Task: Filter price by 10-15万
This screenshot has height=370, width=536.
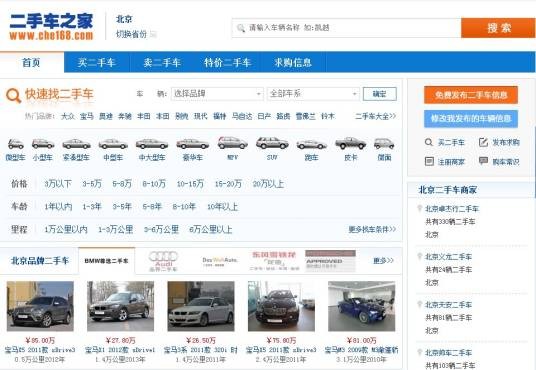Action: coord(190,184)
